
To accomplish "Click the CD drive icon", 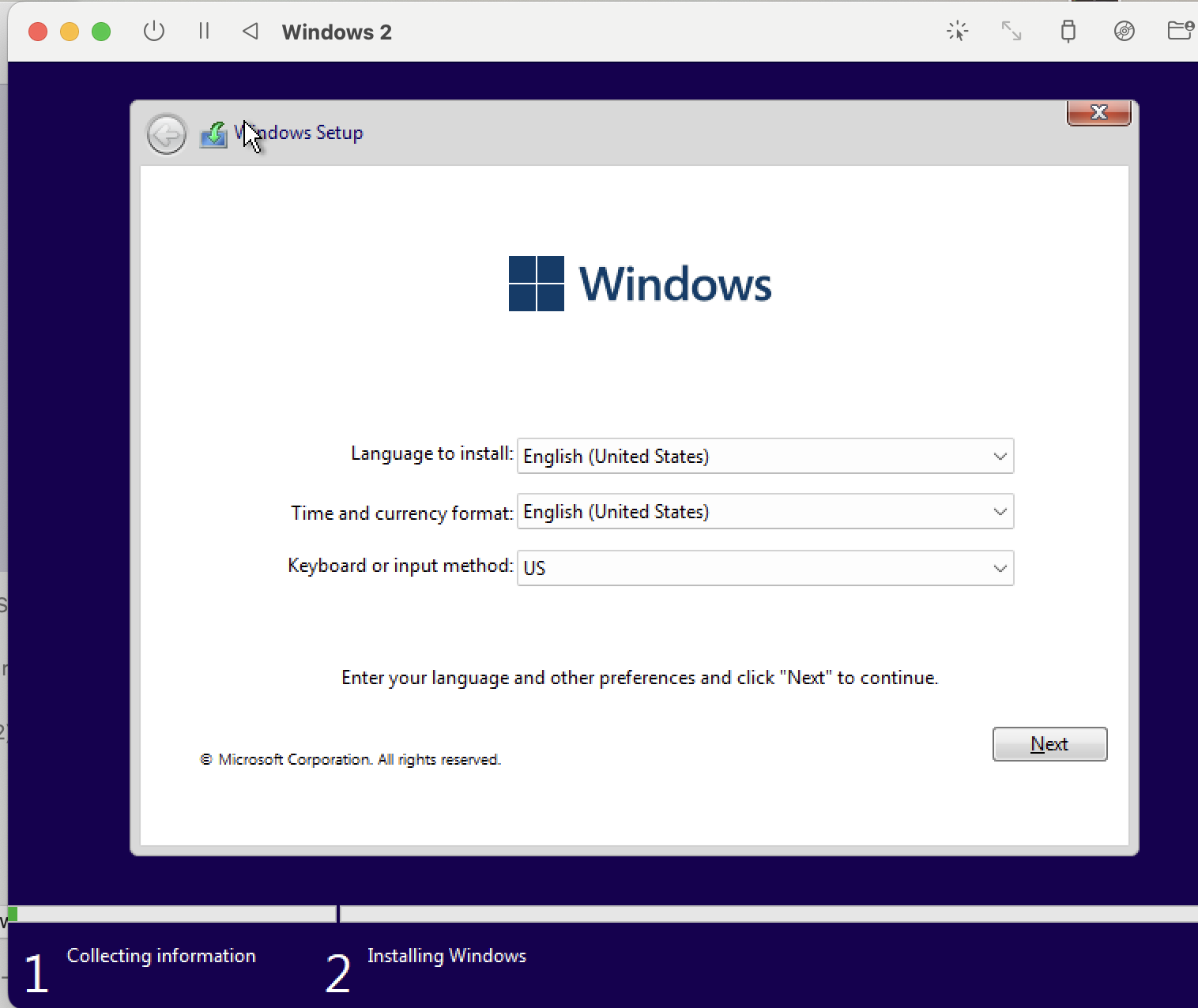I will pos(1124,32).
